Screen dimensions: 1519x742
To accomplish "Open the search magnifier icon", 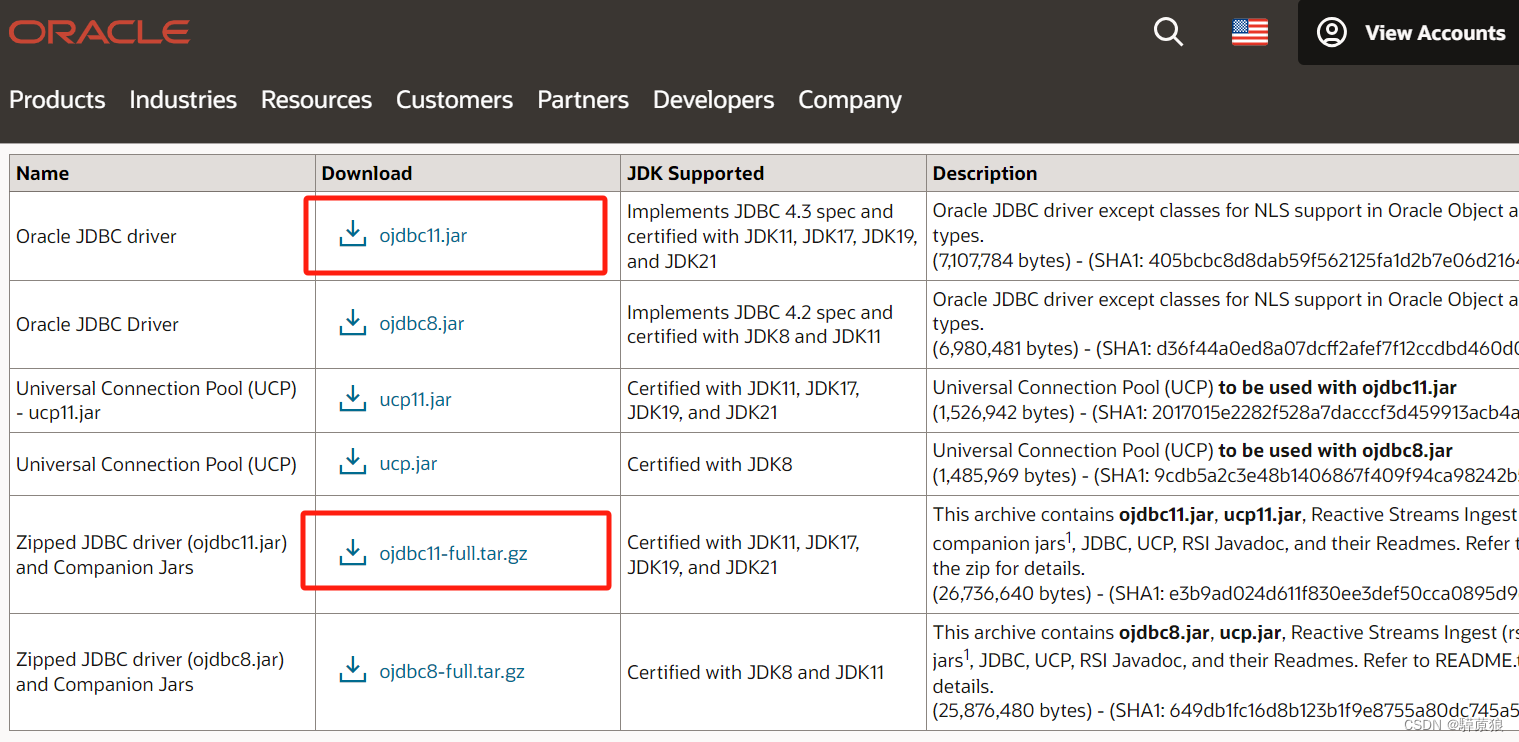I will (1168, 32).
